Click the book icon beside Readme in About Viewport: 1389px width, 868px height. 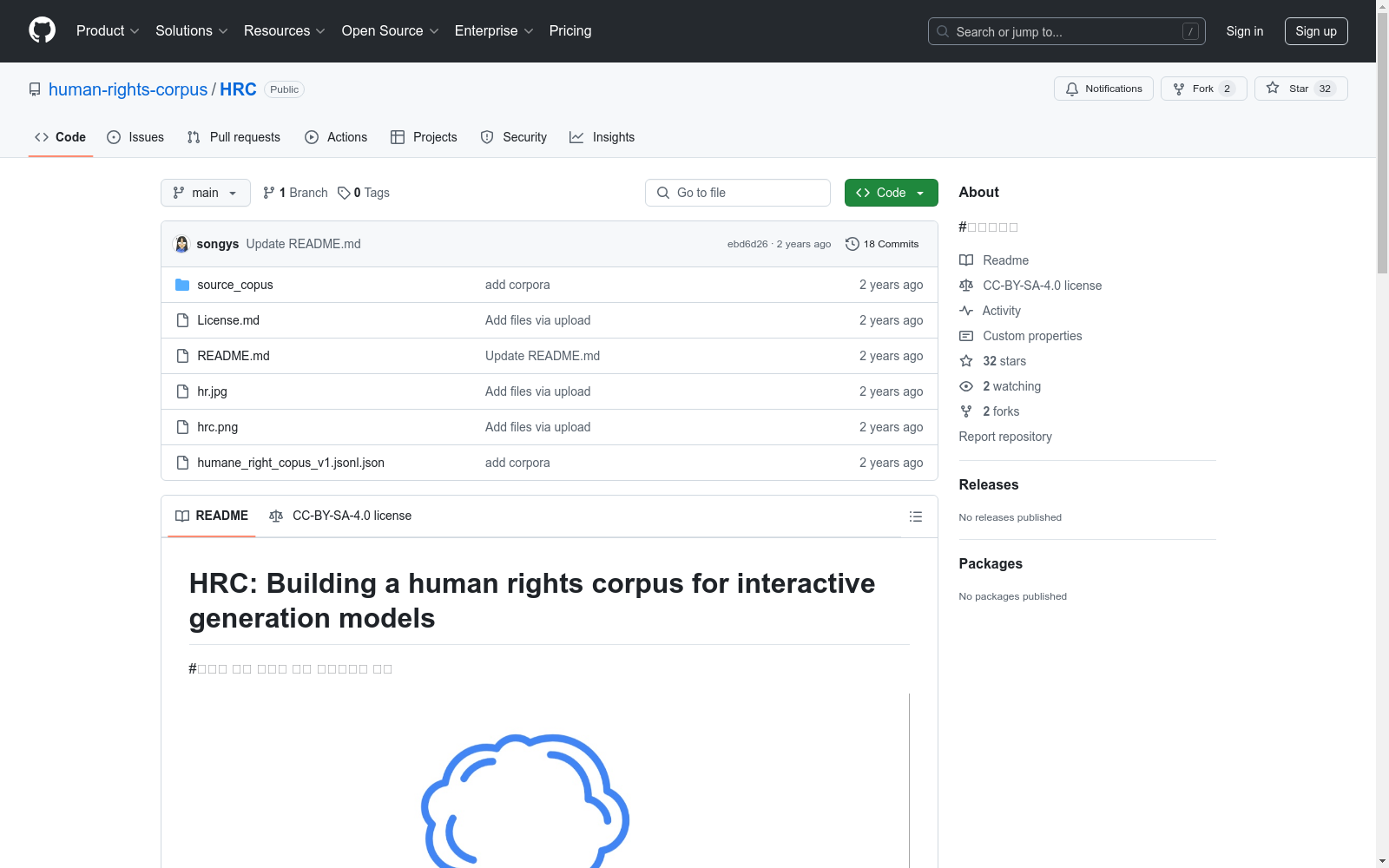(966, 260)
